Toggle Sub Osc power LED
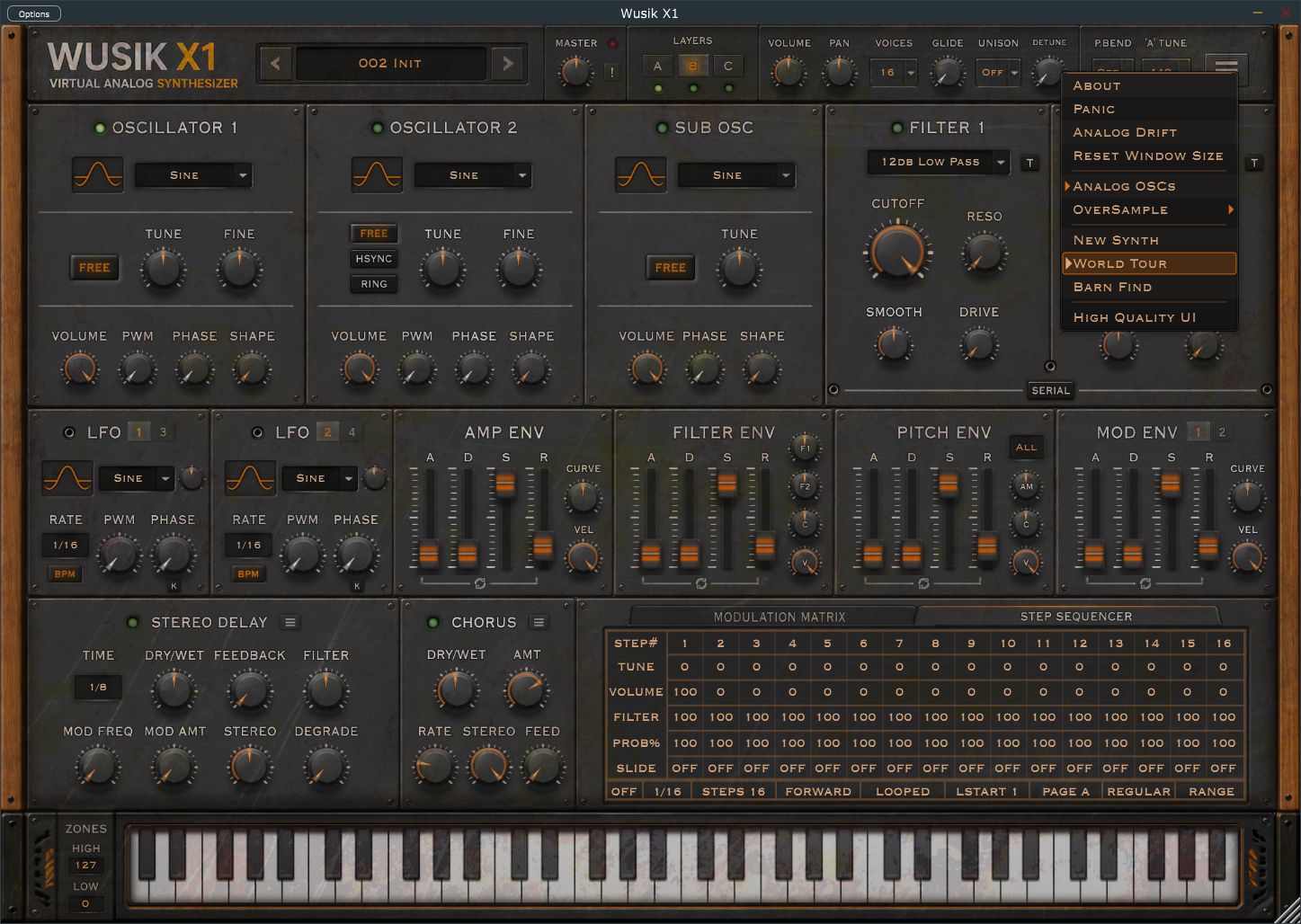This screenshot has height=924, width=1301. pyautogui.click(x=663, y=129)
